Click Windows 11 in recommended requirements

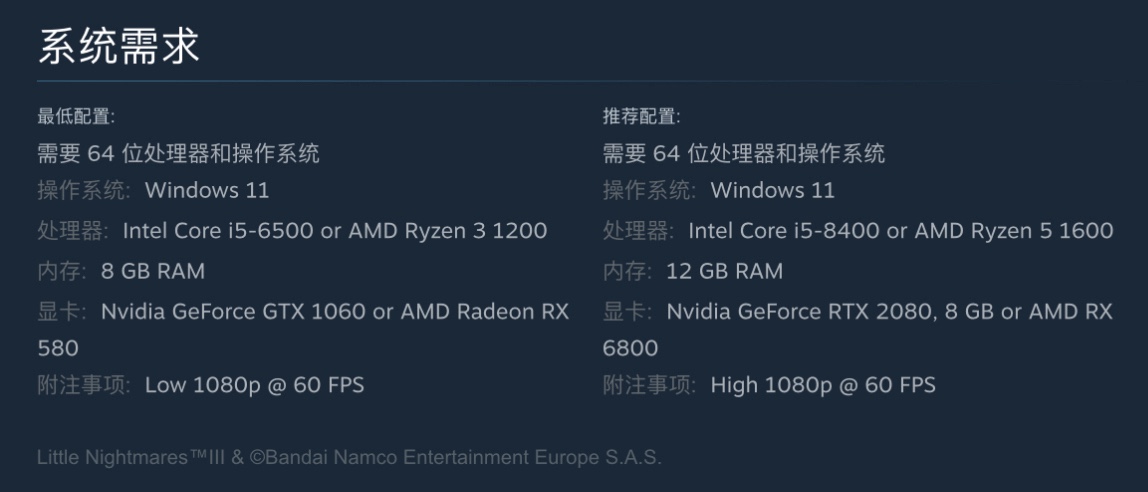point(772,191)
